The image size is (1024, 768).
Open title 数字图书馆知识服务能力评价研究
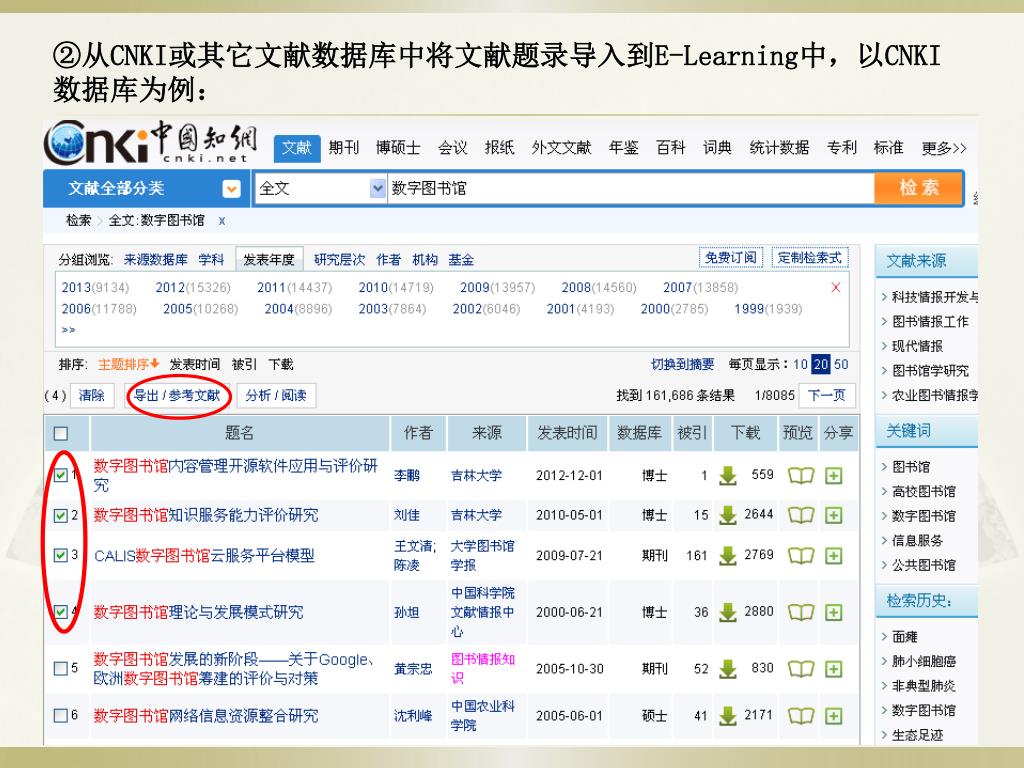coord(206,515)
